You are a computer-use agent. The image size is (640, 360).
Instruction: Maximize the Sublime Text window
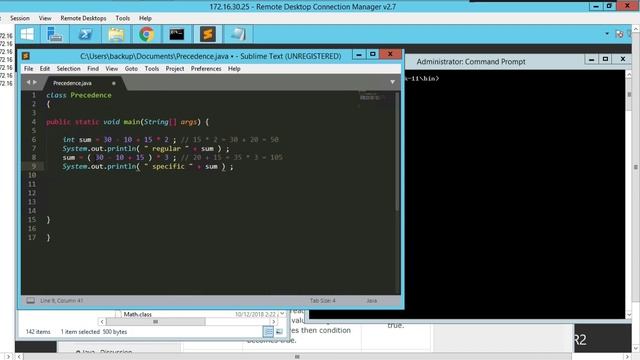click(373, 54)
